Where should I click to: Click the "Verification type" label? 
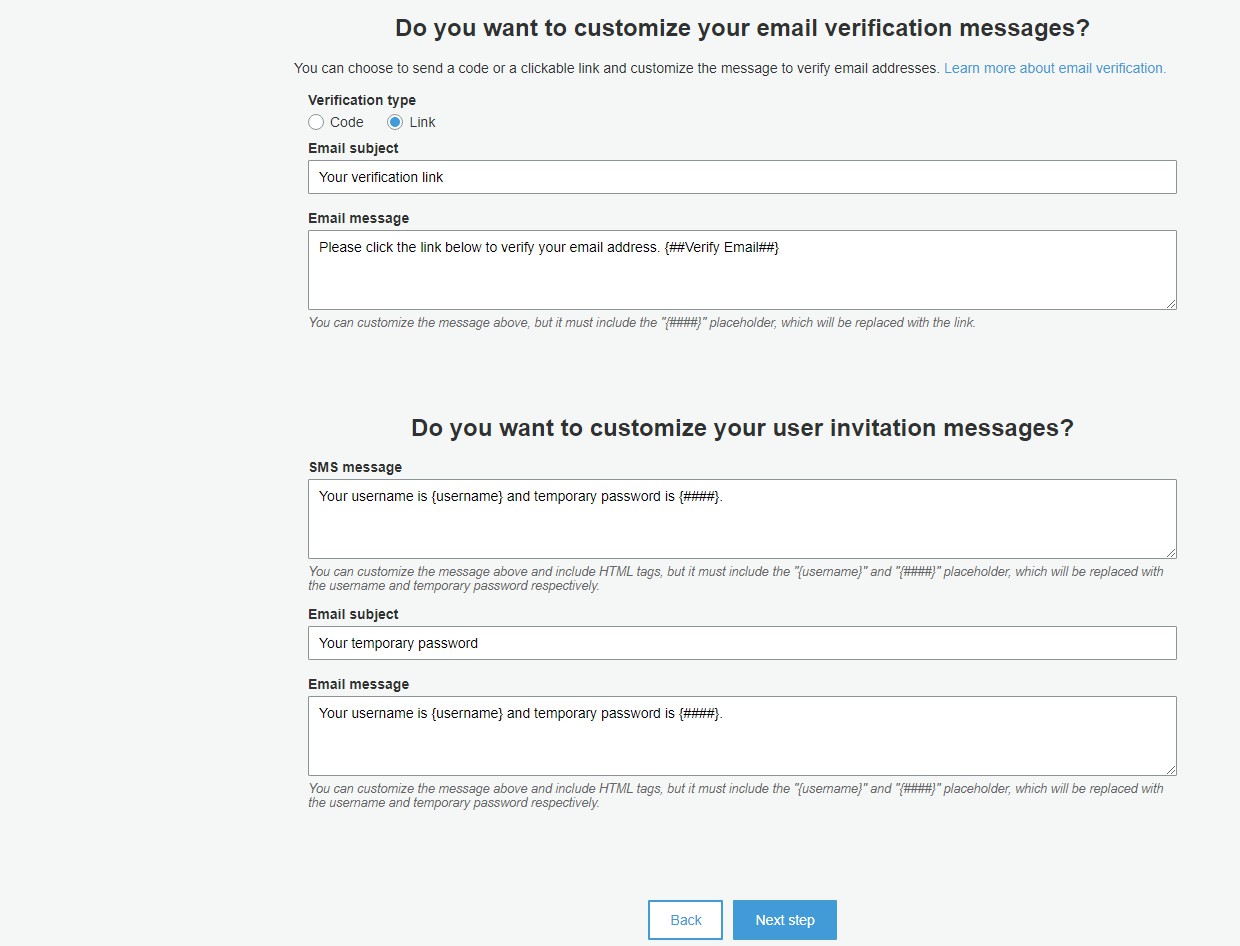pos(362,100)
